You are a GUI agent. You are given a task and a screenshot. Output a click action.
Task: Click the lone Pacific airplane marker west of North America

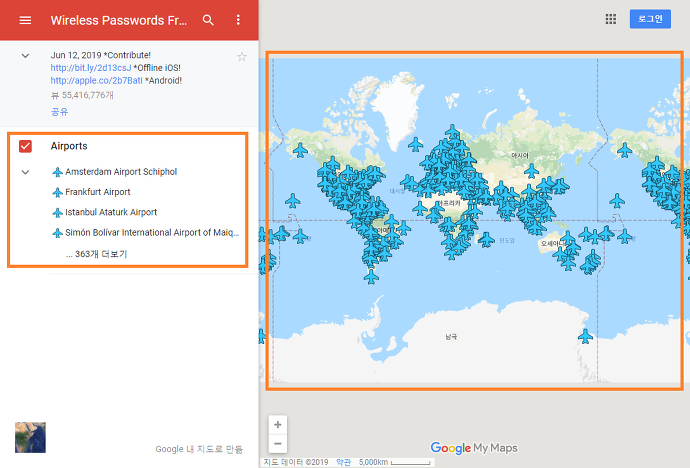292,201
